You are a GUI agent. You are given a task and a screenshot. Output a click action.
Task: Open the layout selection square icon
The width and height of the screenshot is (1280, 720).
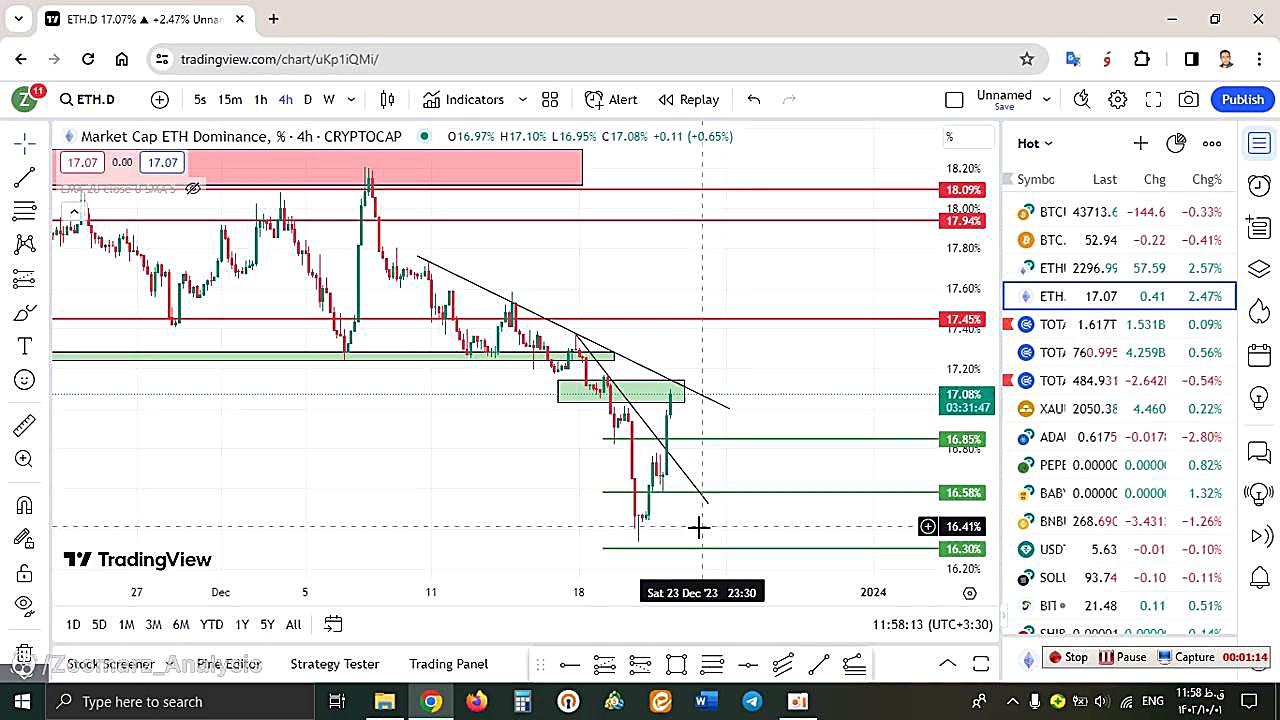(954, 99)
